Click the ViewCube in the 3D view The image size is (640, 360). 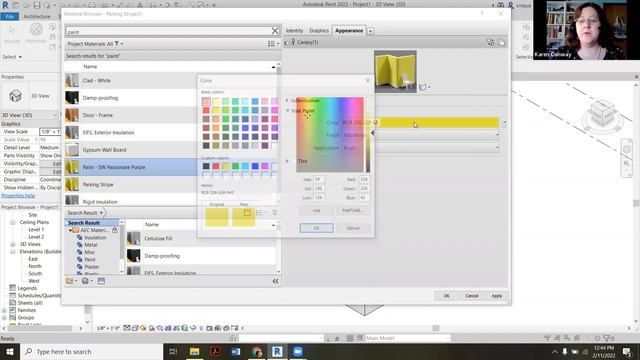(602, 112)
